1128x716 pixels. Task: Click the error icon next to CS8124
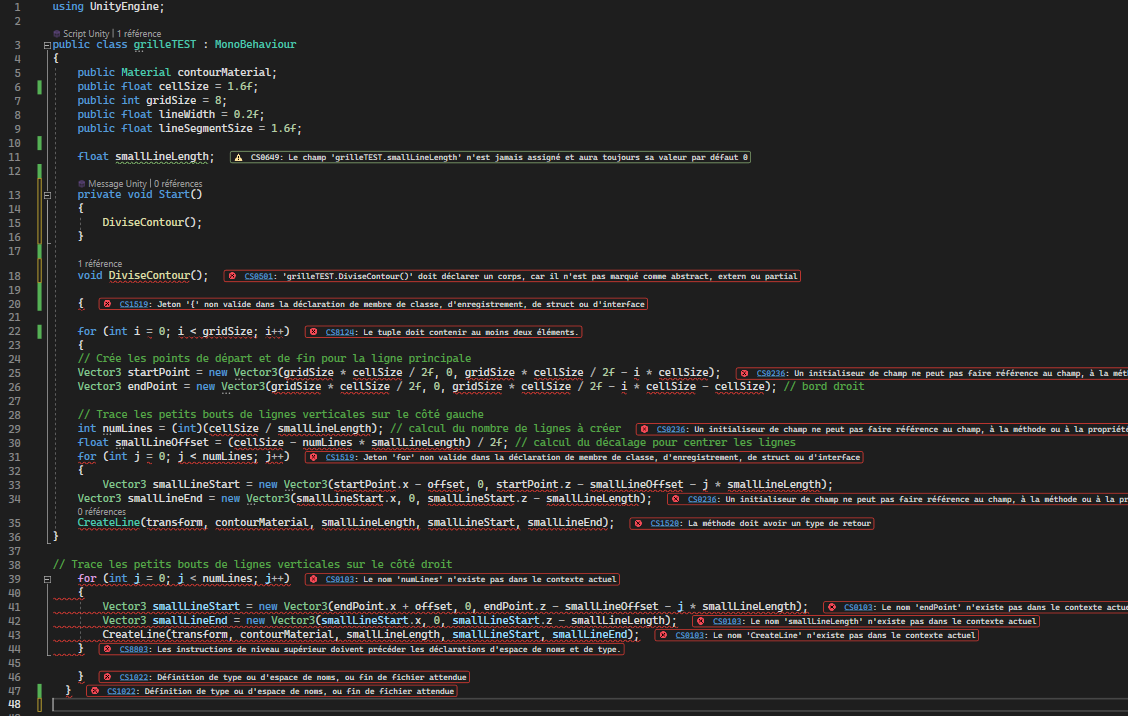pos(313,331)
